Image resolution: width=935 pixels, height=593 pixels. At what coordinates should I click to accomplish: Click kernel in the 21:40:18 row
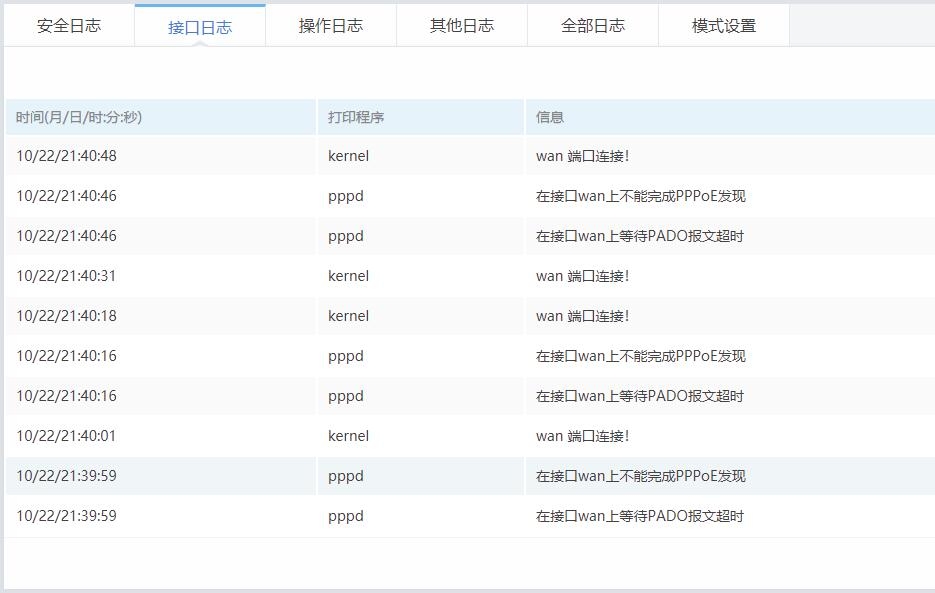click(348, 316)
